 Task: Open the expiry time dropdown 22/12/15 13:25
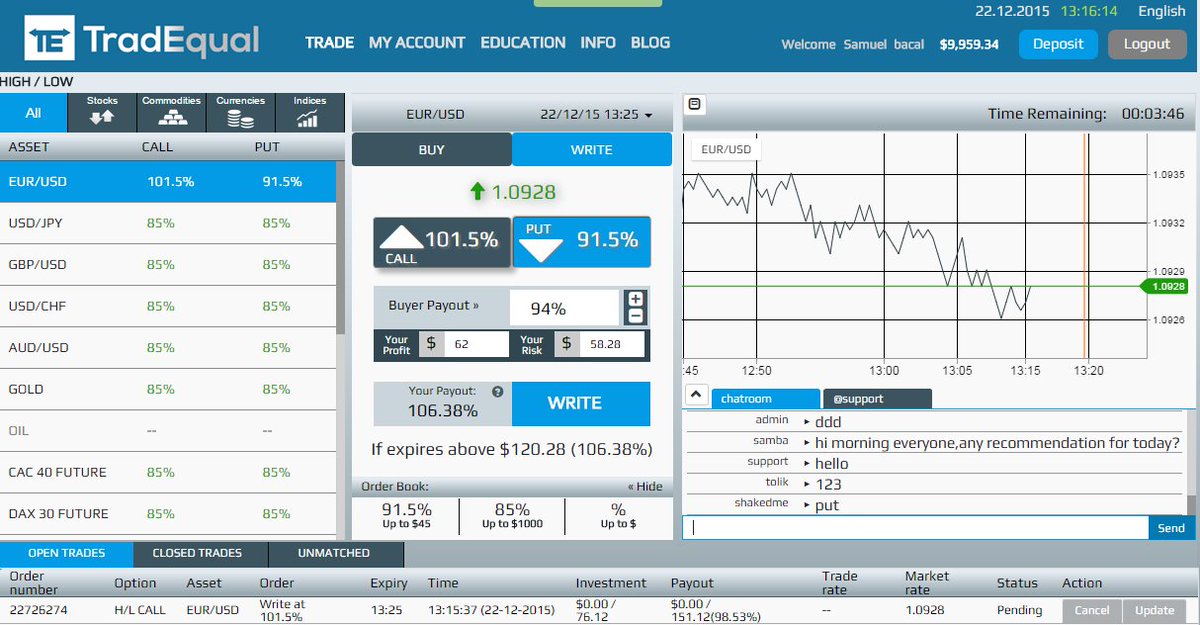[x=596, y=115]
